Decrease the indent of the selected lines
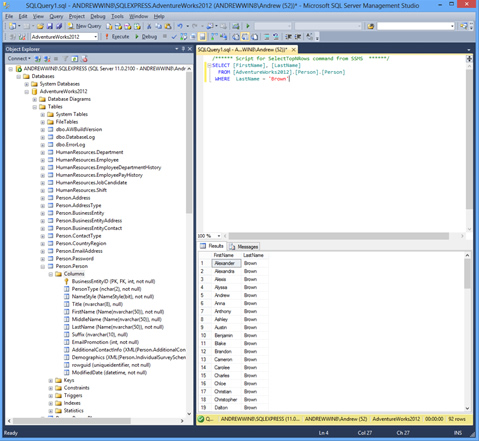 coord(288,37)
